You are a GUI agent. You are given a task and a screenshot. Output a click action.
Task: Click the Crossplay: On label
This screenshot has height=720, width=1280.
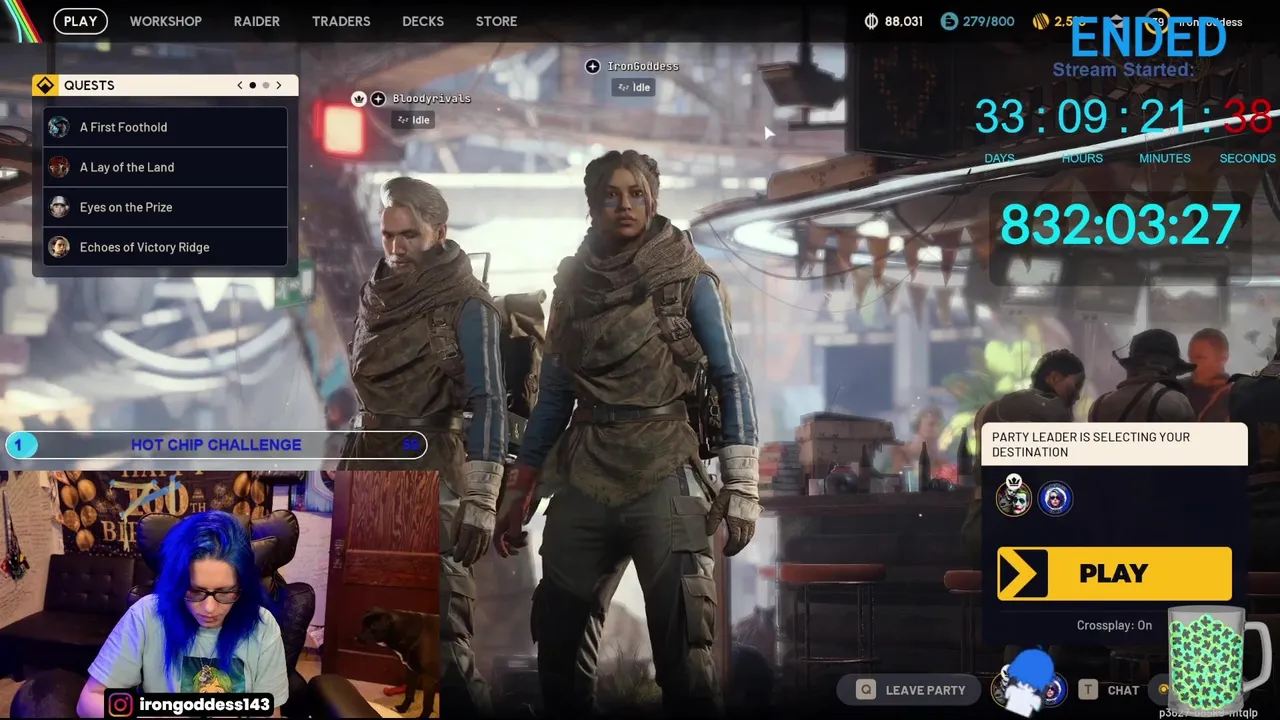(1114, 625)
